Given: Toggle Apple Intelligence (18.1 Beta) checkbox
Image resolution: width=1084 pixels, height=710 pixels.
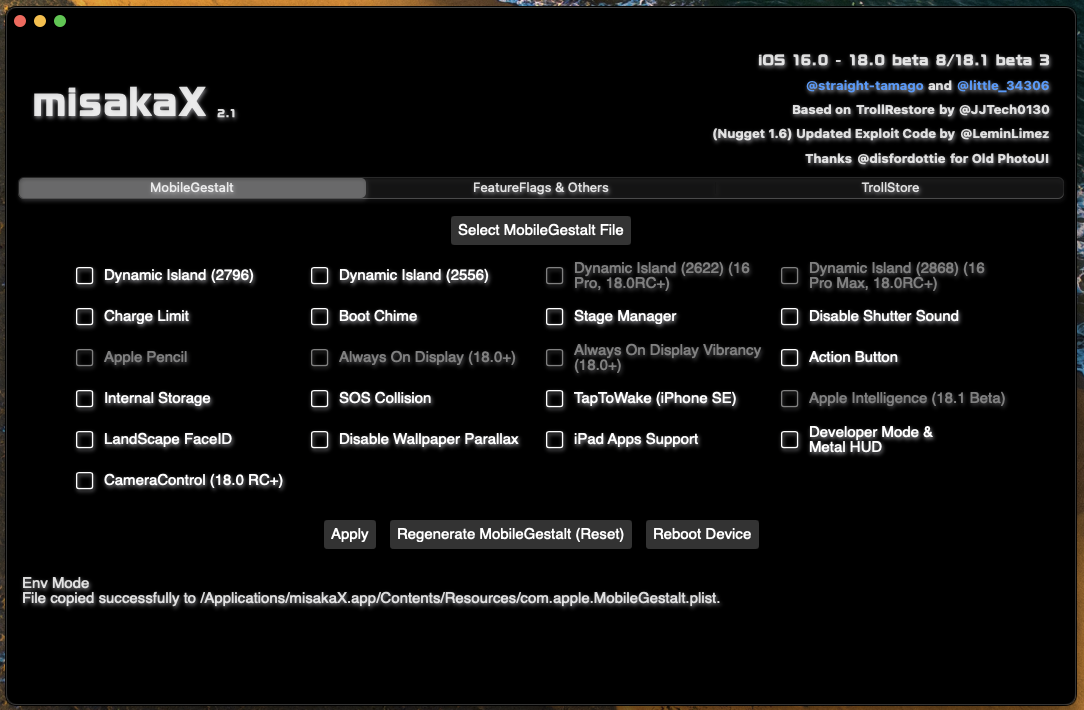Looking at the screenshot, I should pyautogui.click(x=789, y=399).
